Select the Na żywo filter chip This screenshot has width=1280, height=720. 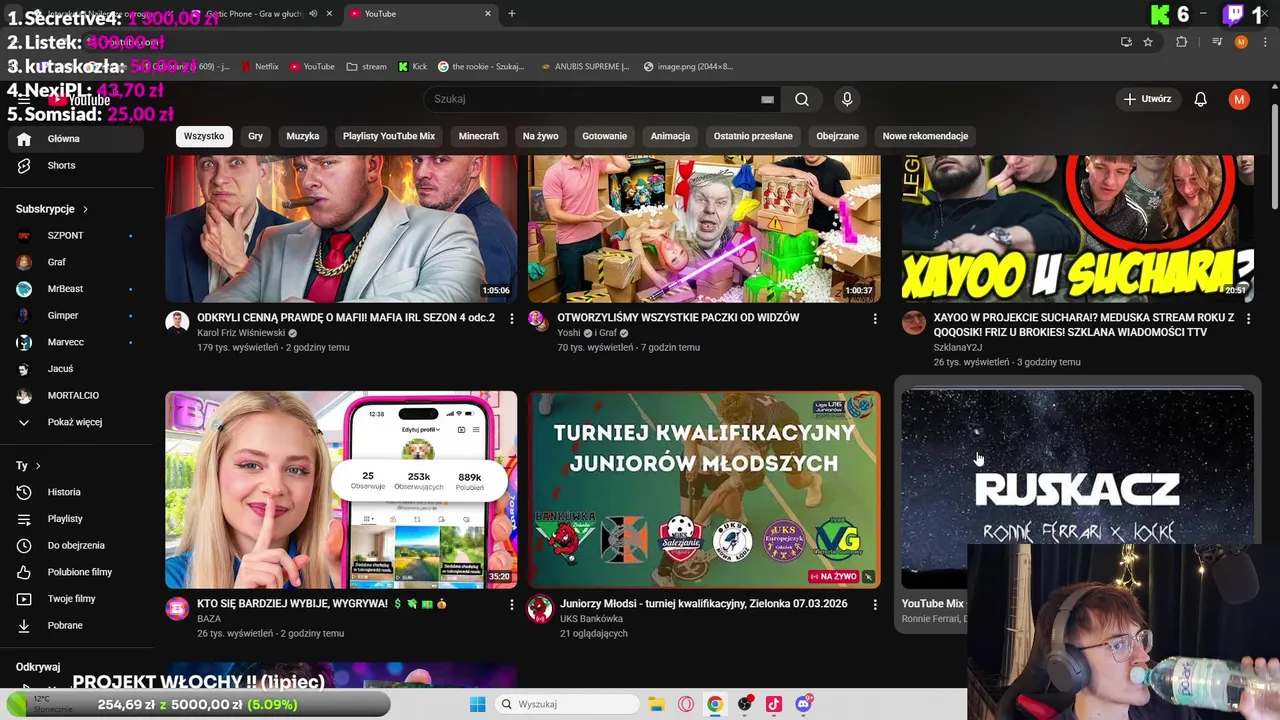[541, 136]
